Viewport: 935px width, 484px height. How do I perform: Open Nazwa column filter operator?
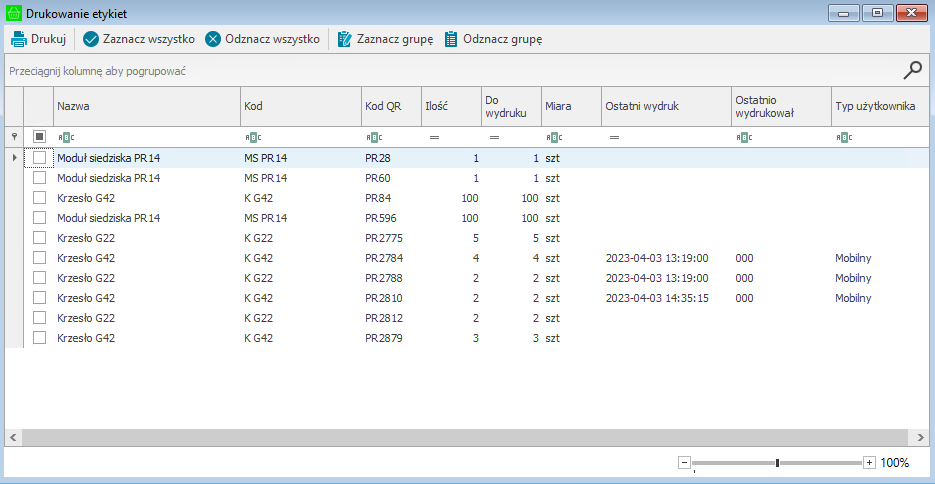(65, 137)
